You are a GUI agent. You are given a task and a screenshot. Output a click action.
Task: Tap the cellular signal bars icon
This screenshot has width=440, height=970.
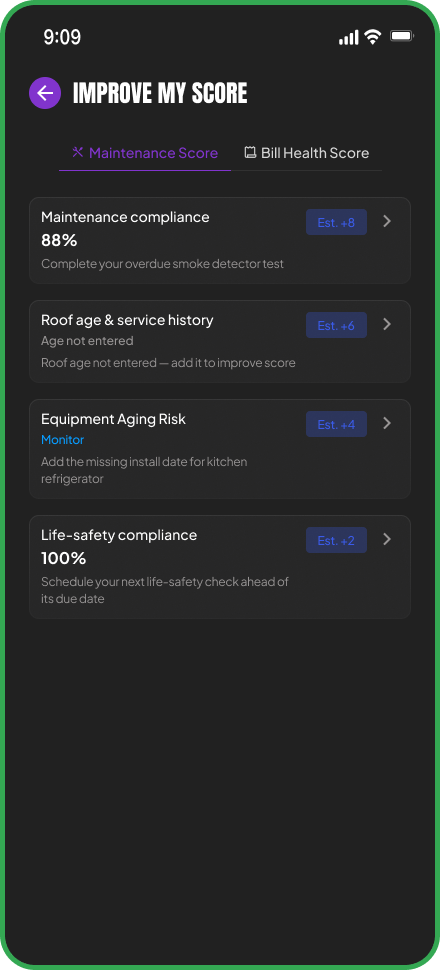point(348,38)
